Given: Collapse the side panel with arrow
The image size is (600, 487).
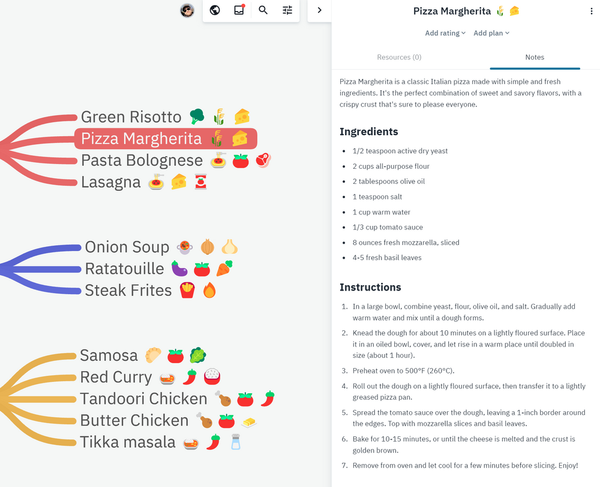Looking at the screenshot, I should coord(319,10).
